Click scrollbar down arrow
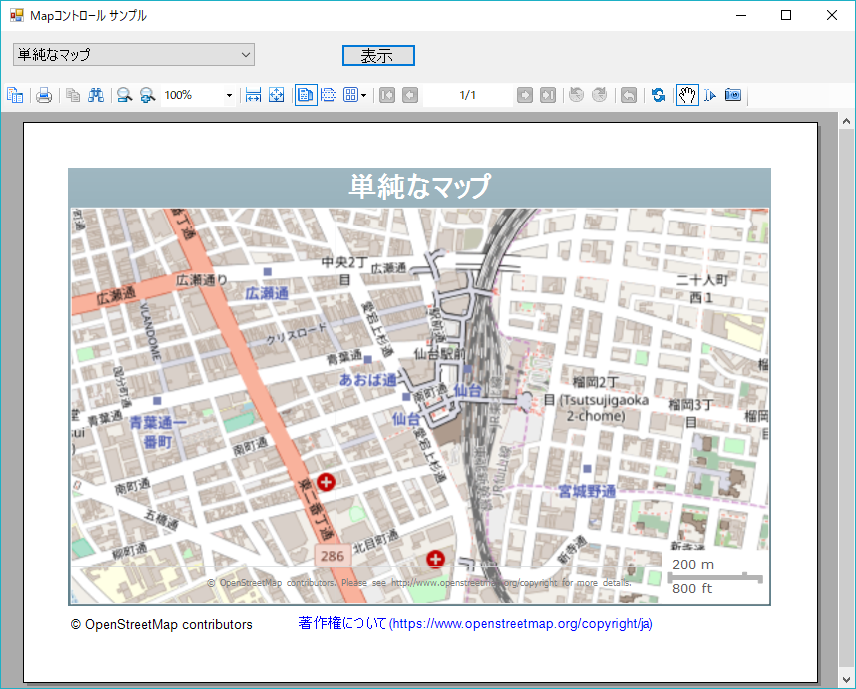Image resolution: width=856 pixels, height=689 pixels. coord(846,680)
